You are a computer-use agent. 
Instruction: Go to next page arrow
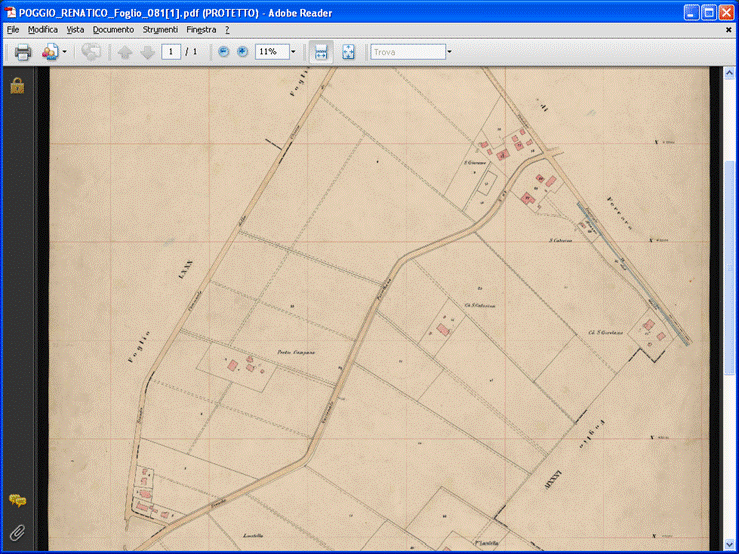point(148,52)
